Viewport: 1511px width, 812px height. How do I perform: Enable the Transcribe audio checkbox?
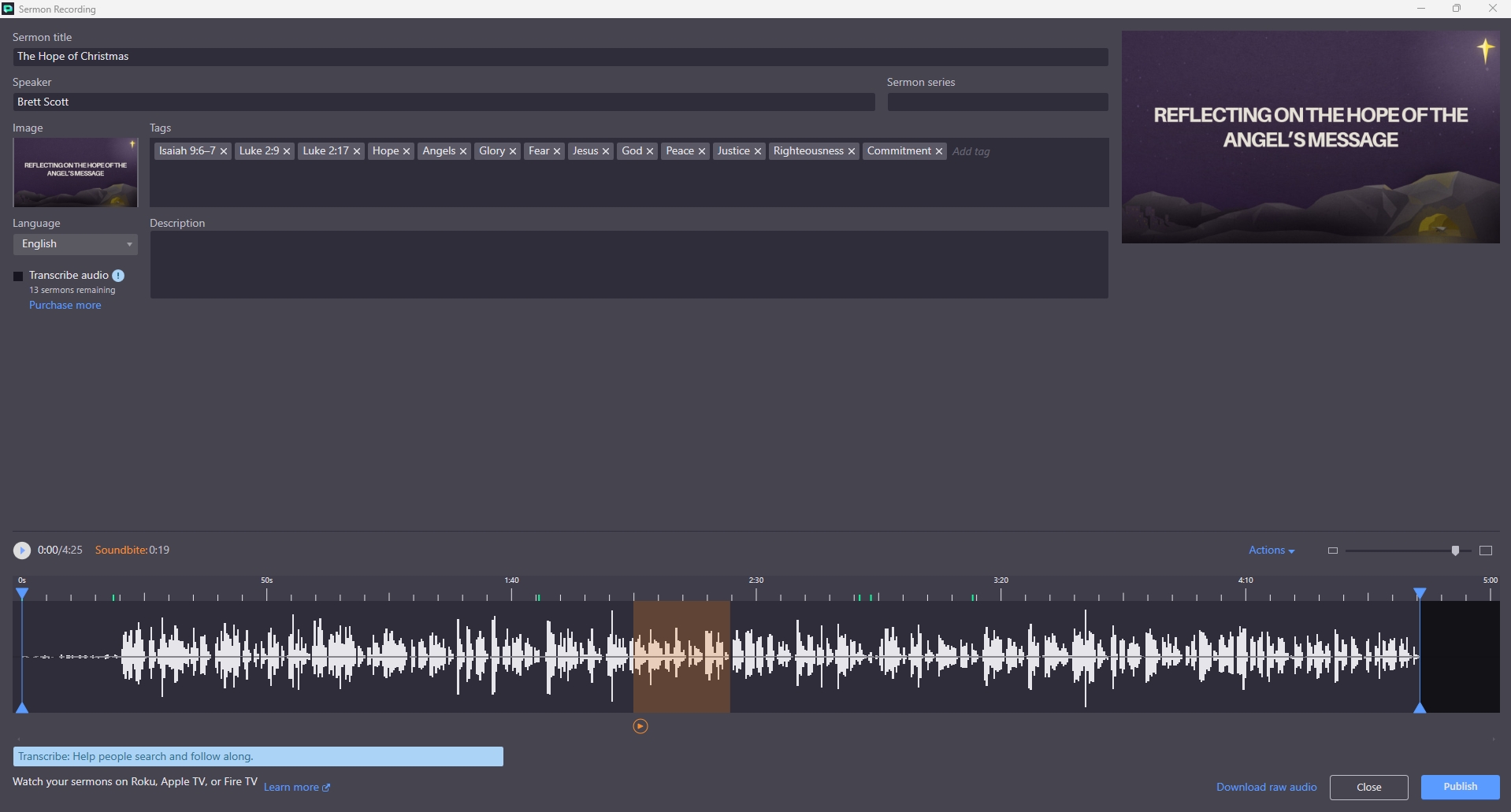18,276
